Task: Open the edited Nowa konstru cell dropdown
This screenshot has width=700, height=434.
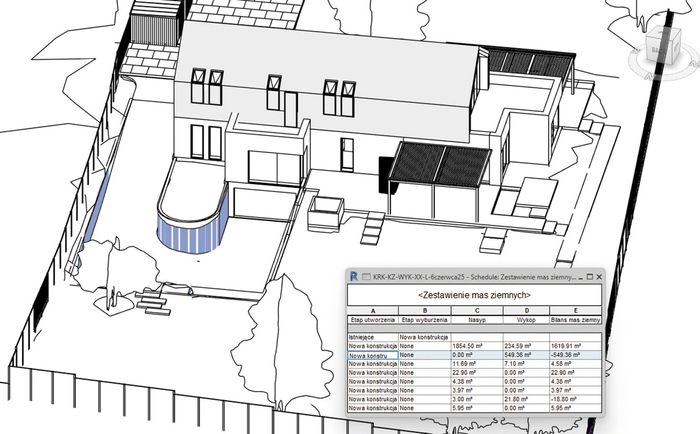Action: click(x=373, y=355)
